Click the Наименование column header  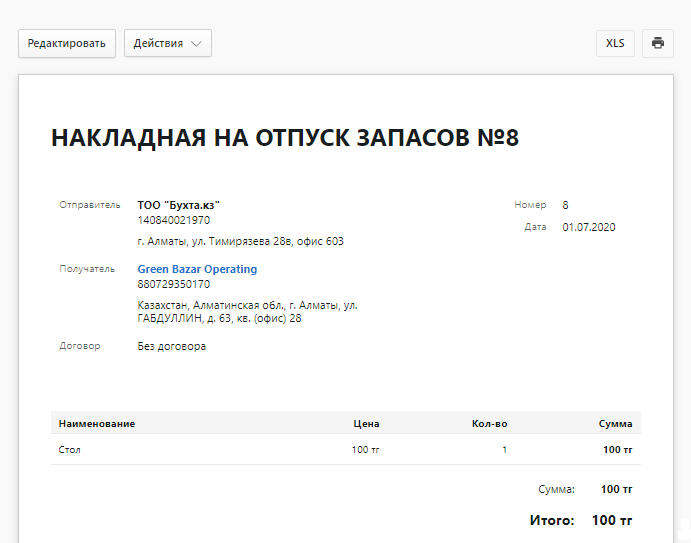pos(97,424)
